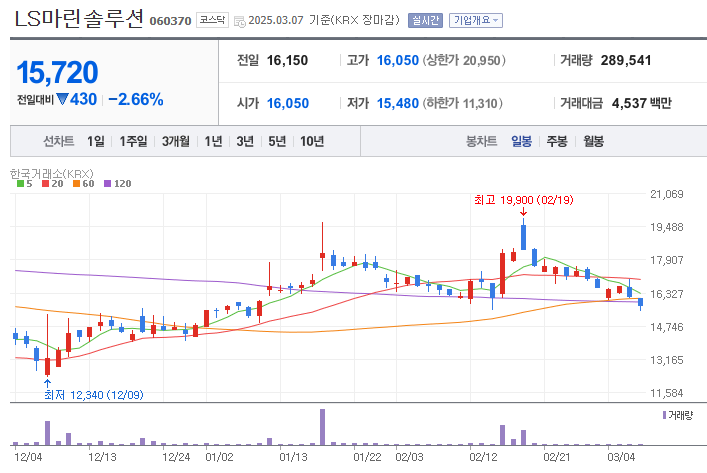The height and width of the screenshot is (473, 707).
Task: Select the 5년 line chart tab
Action: tap(277, 142)
